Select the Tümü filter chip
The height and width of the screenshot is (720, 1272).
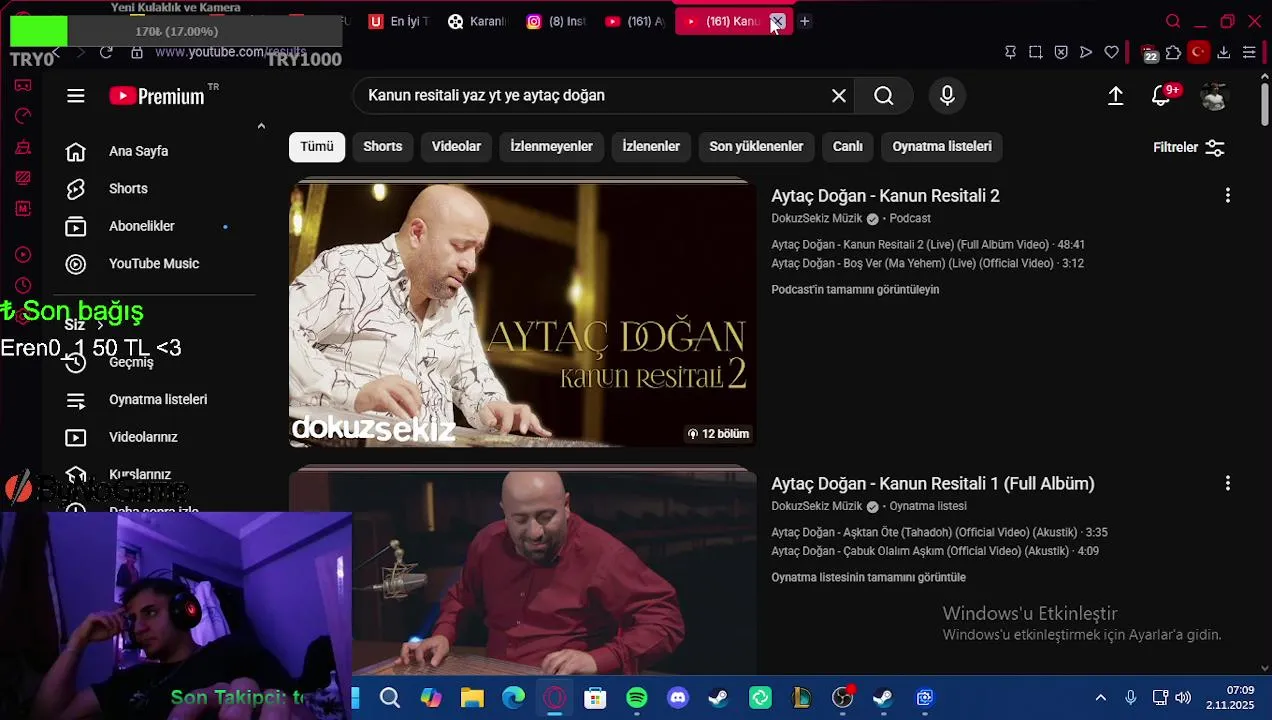(x=317, y=147)
